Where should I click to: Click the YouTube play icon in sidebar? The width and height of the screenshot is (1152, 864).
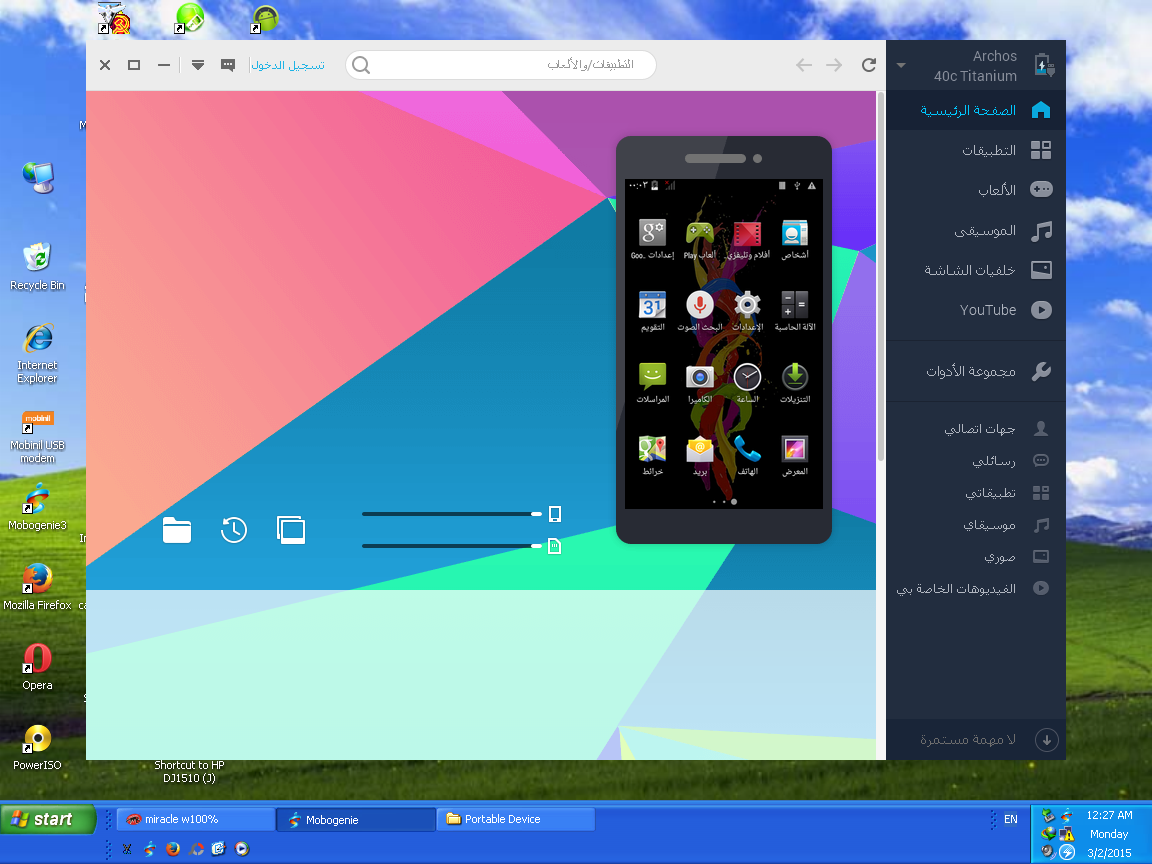pos(1041,310)
